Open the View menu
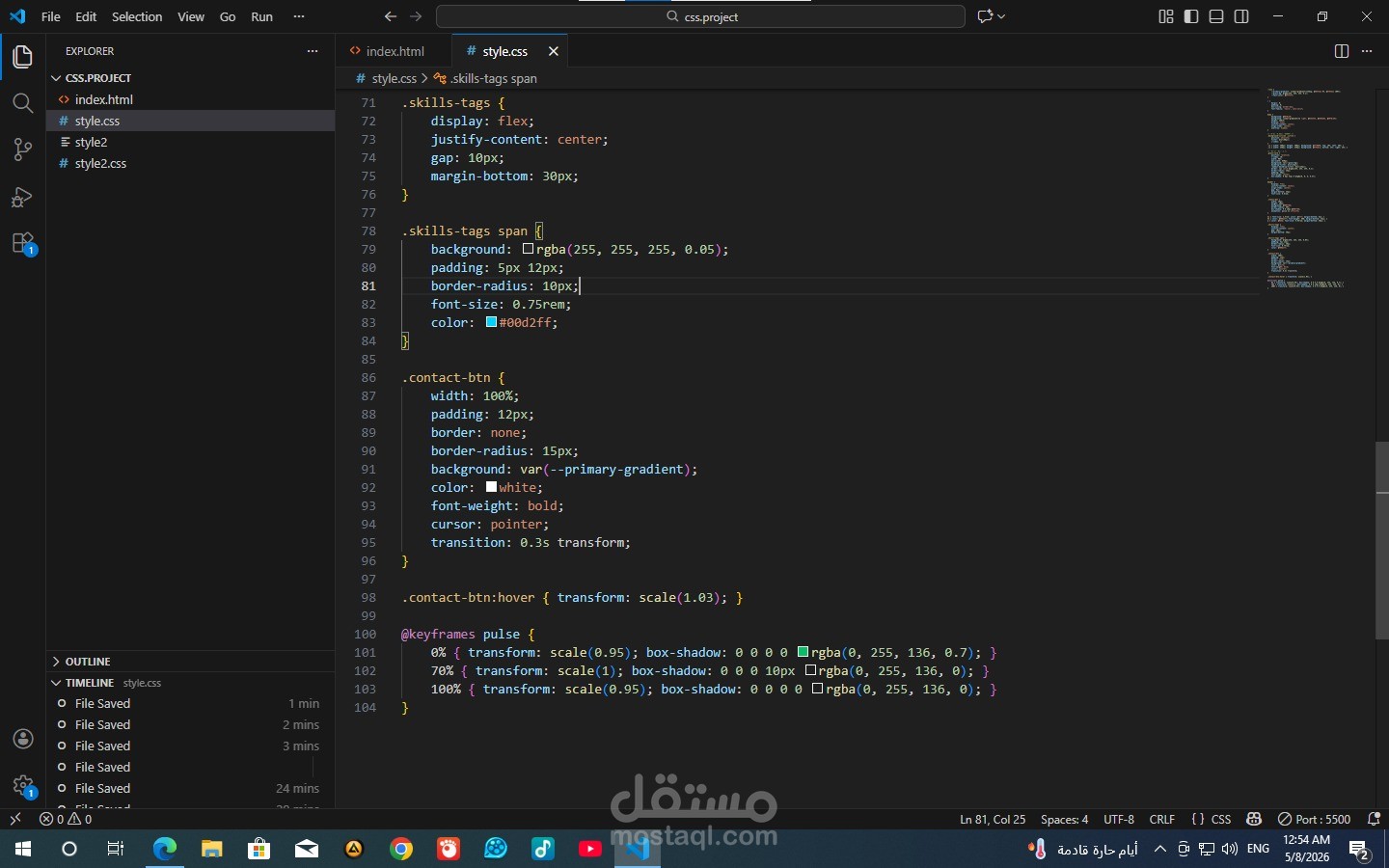Viewport: 1389px width, 868px height. pos(191,16)
